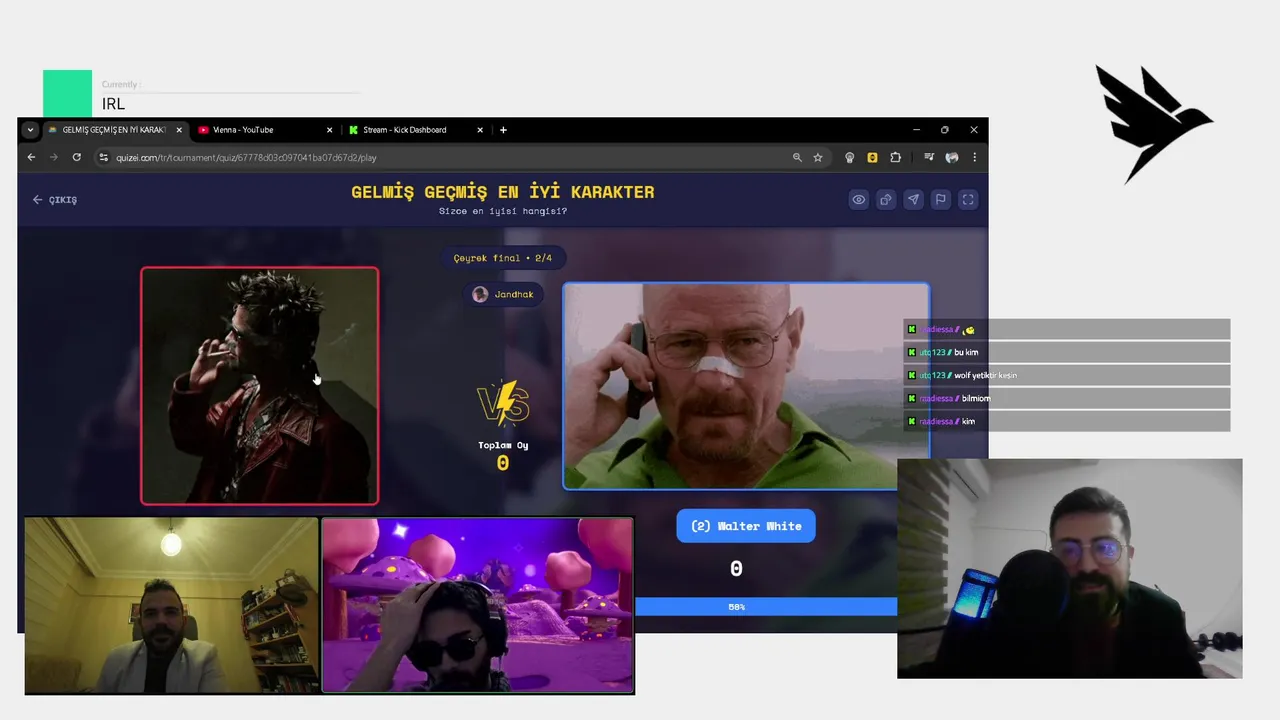Maximize the Chrome window
This screenshot has width=1280, height=720.
[945, 130]
